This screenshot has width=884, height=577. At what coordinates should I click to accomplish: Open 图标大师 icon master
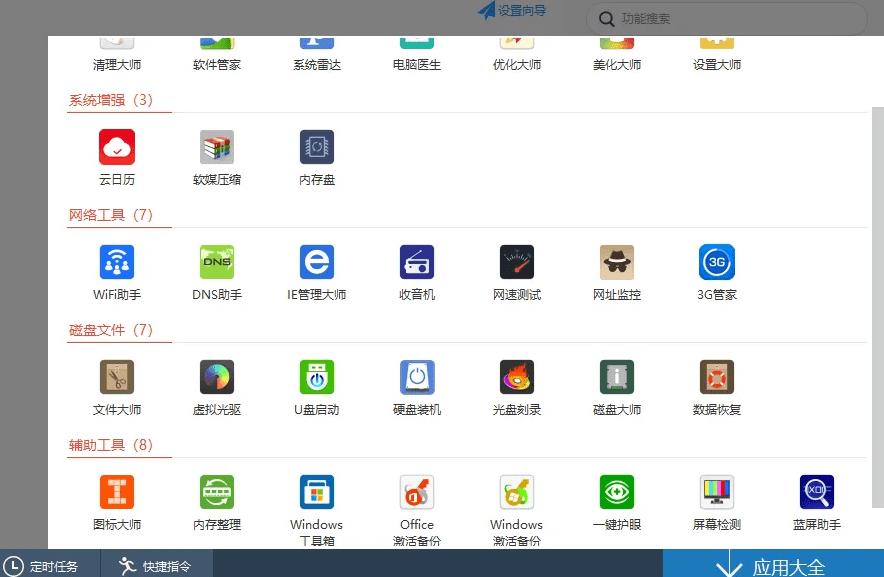coord(117,503)
